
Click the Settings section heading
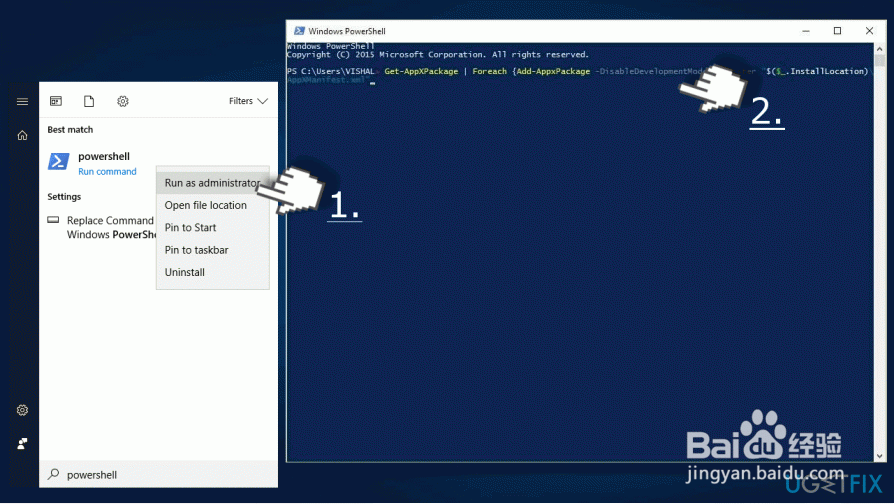click(64, 197)
